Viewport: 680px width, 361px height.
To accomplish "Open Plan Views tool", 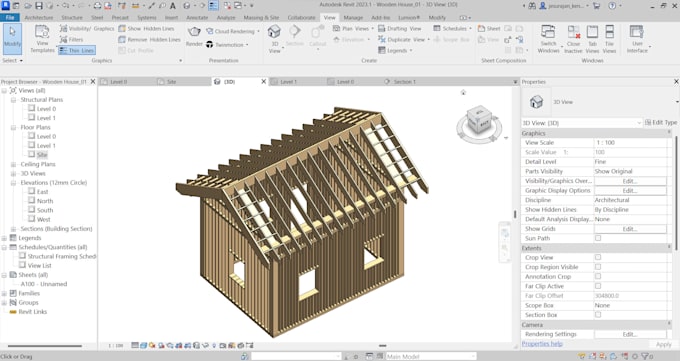I will (353, 29).
